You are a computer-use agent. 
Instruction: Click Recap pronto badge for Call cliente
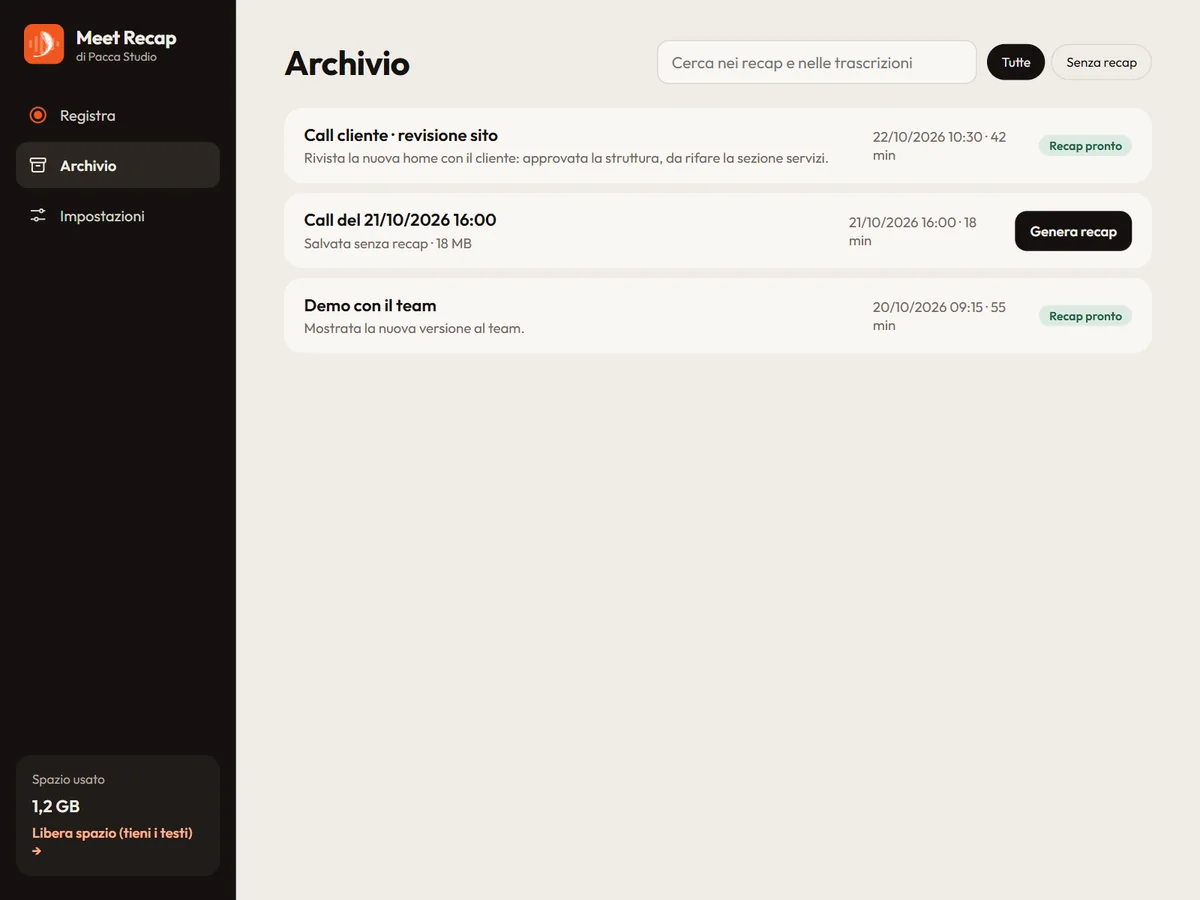[1085, 146]
